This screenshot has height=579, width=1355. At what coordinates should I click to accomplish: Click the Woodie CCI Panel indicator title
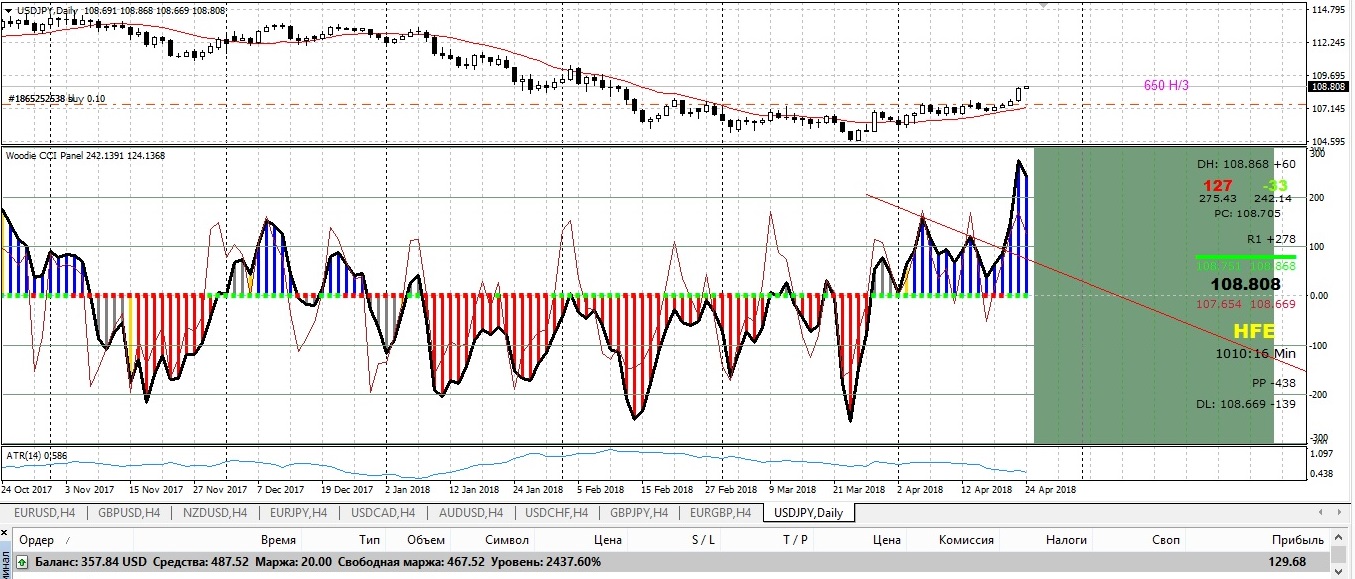(85, 155)
